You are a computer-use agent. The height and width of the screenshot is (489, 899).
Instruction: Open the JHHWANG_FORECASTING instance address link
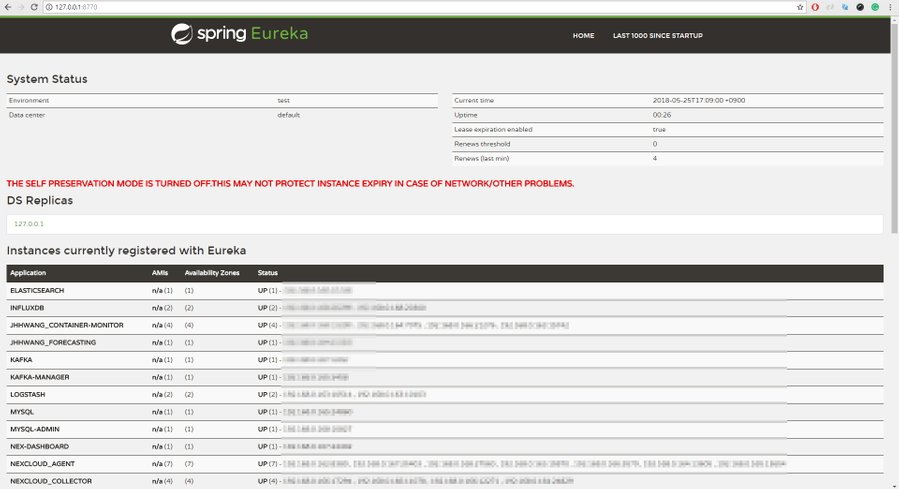(318, 342)
